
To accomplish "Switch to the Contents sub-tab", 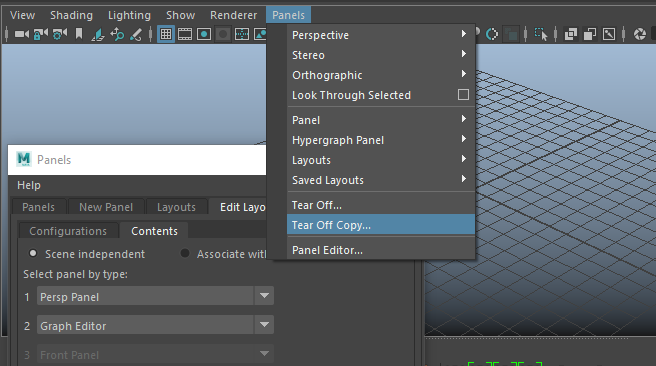I will tap(154, 231).
